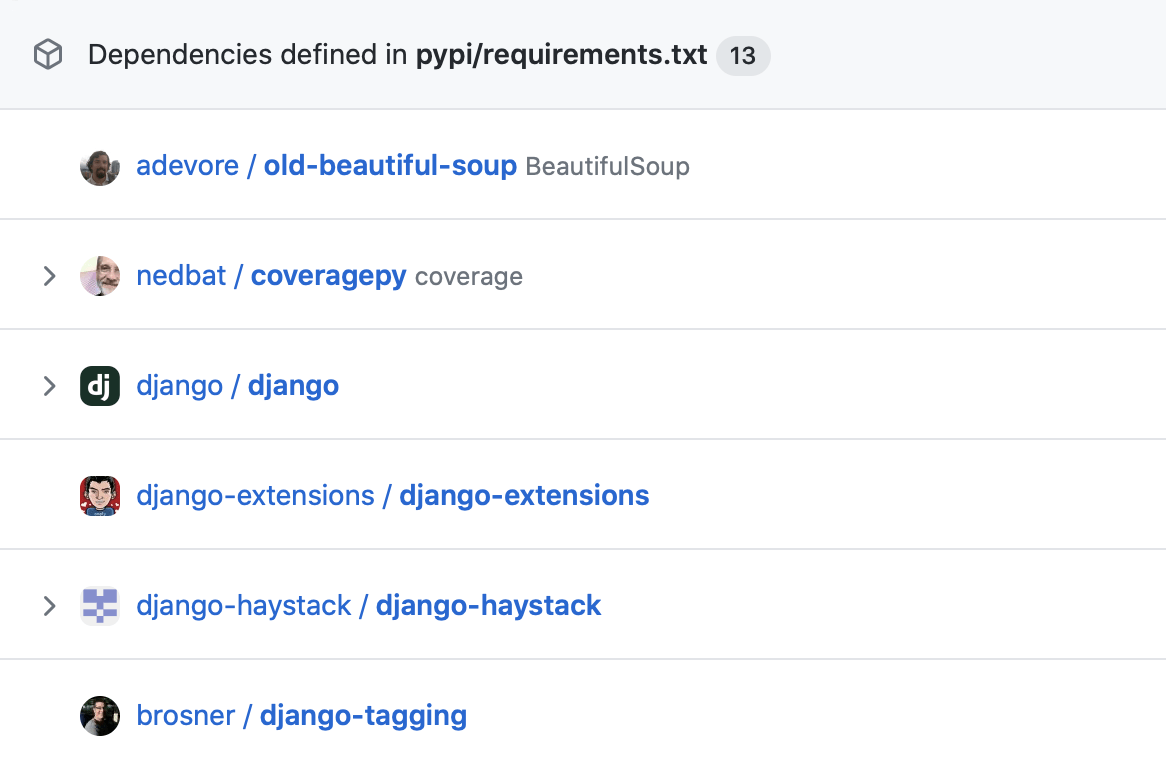Image resolution: width=1166 pixels, height=768 pixels.
Task: Expand the nedbat coveragepy dependency row
Action: [49, 276]
